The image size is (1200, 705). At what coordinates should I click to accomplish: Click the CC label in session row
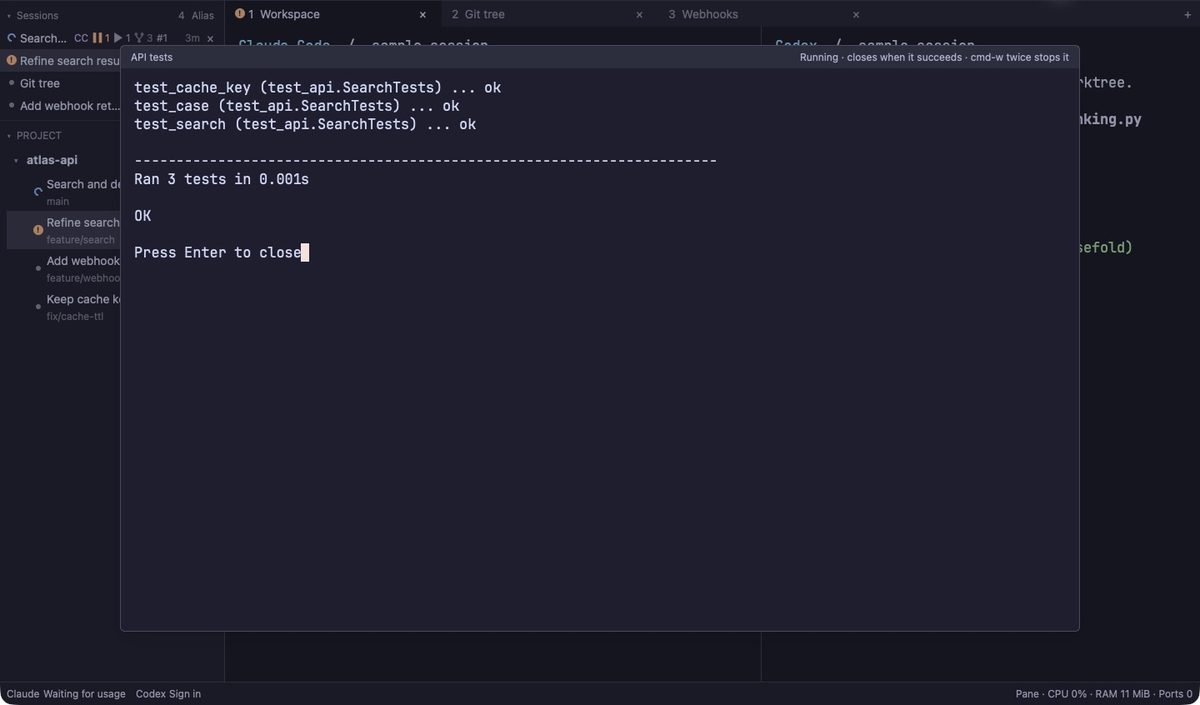(81, 38)
